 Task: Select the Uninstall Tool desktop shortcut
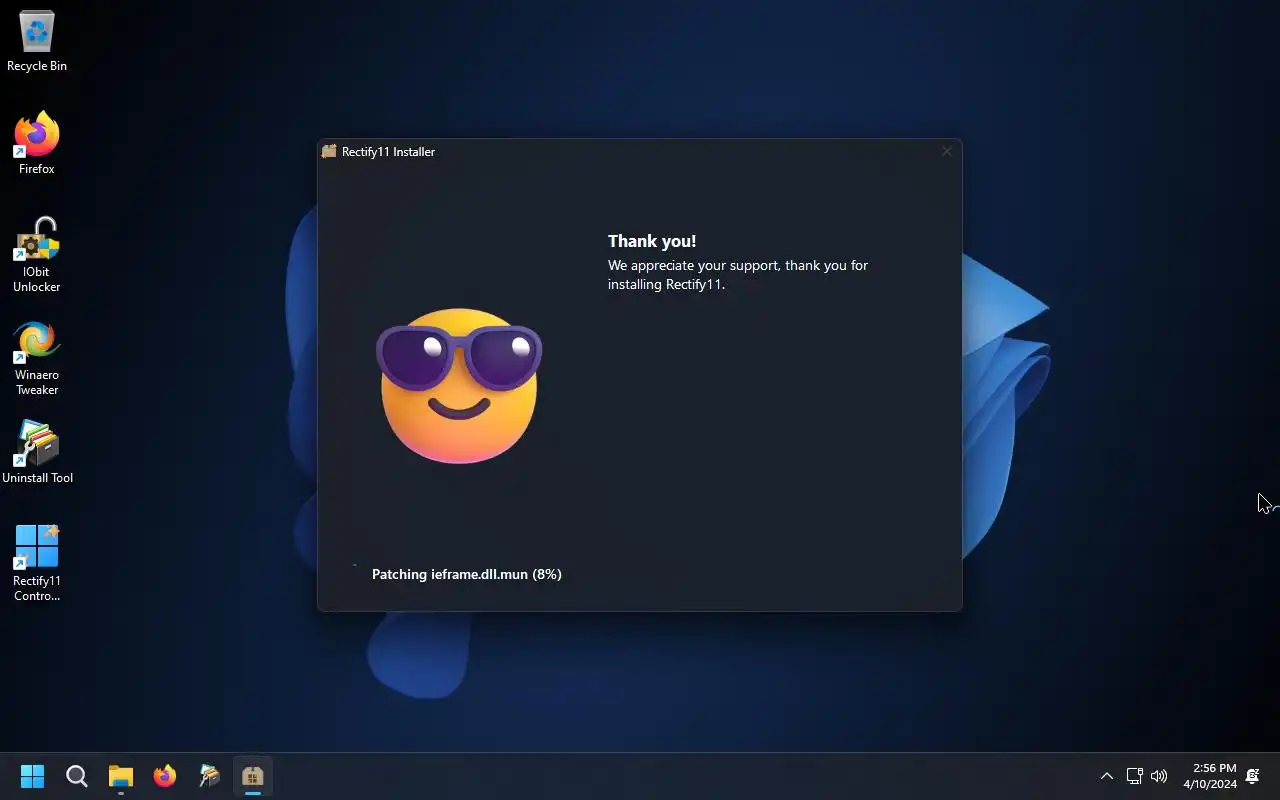(37, 452)
